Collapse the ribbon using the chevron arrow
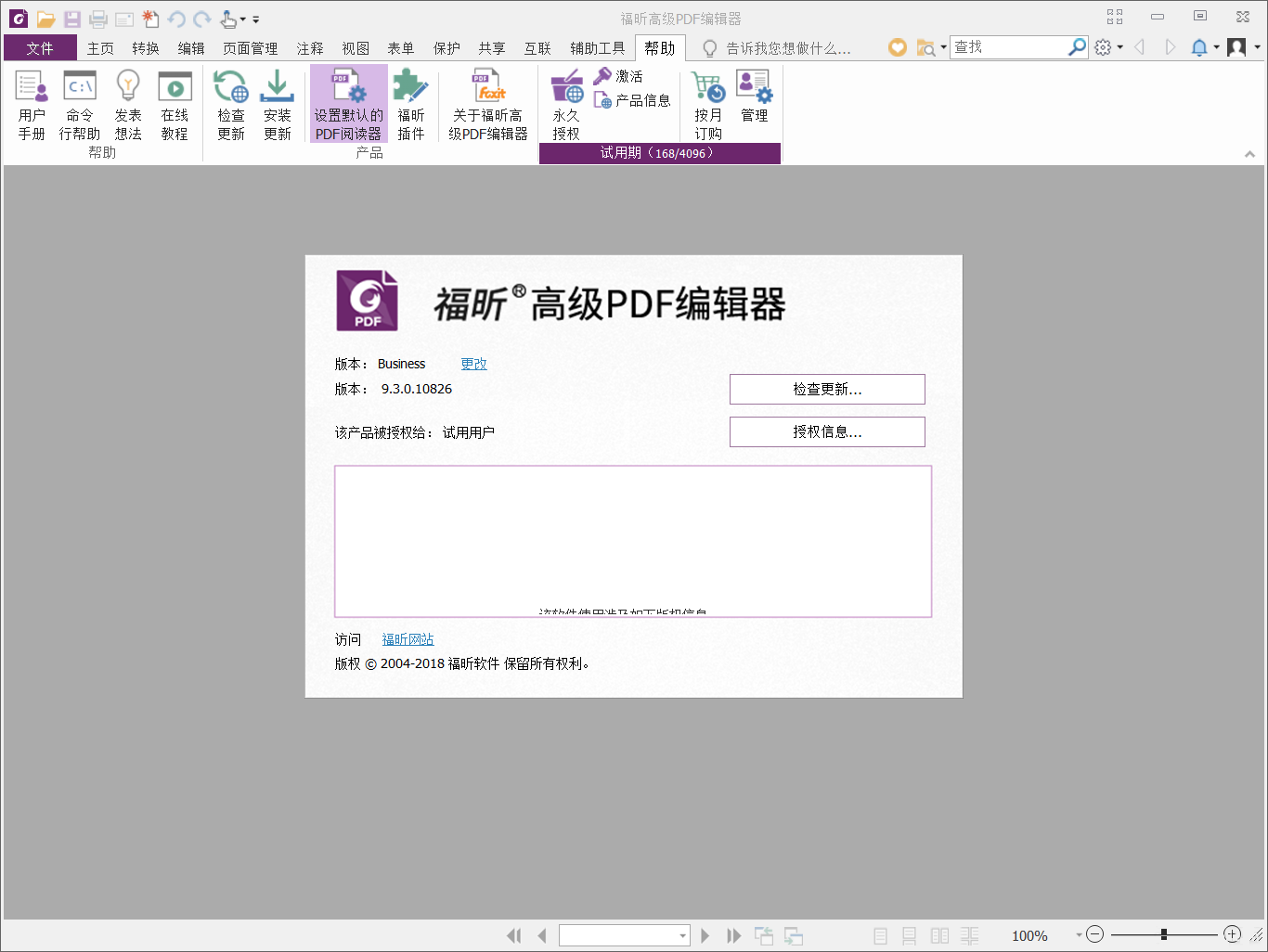 [x=1249, y=154]
